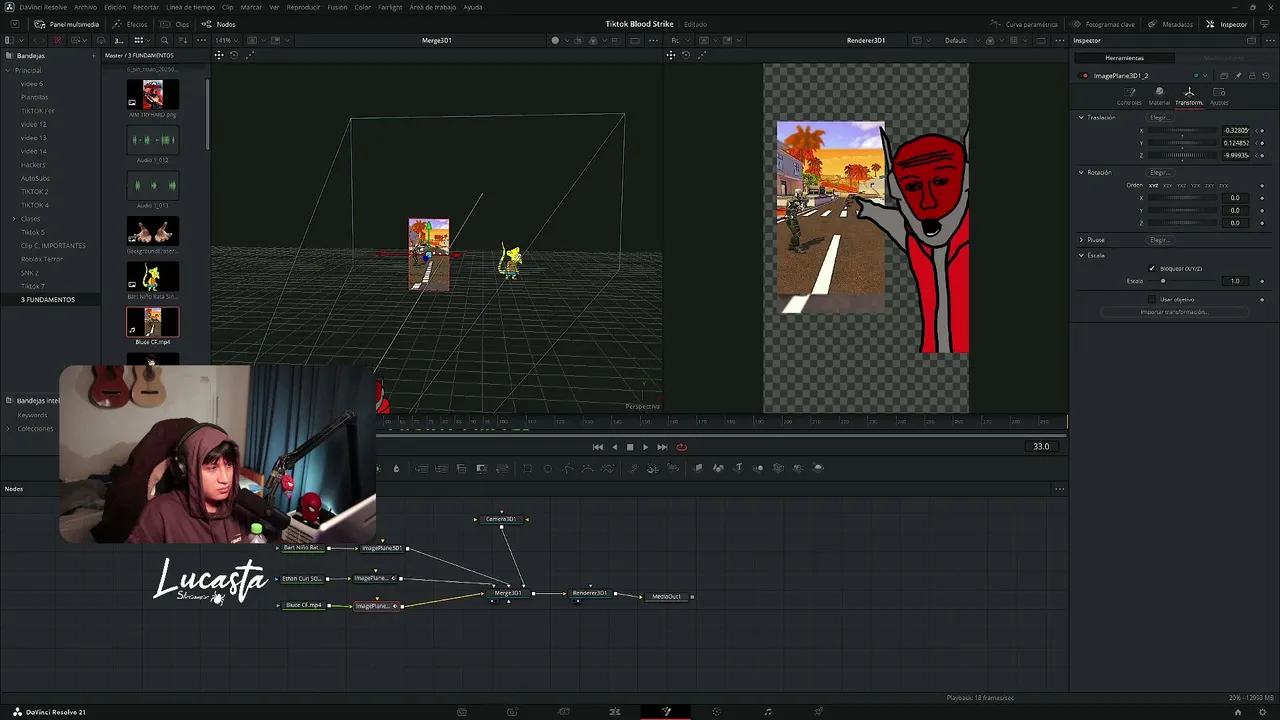
Task: Expand the Pivote section
Action: click(x=1081, y=240)
